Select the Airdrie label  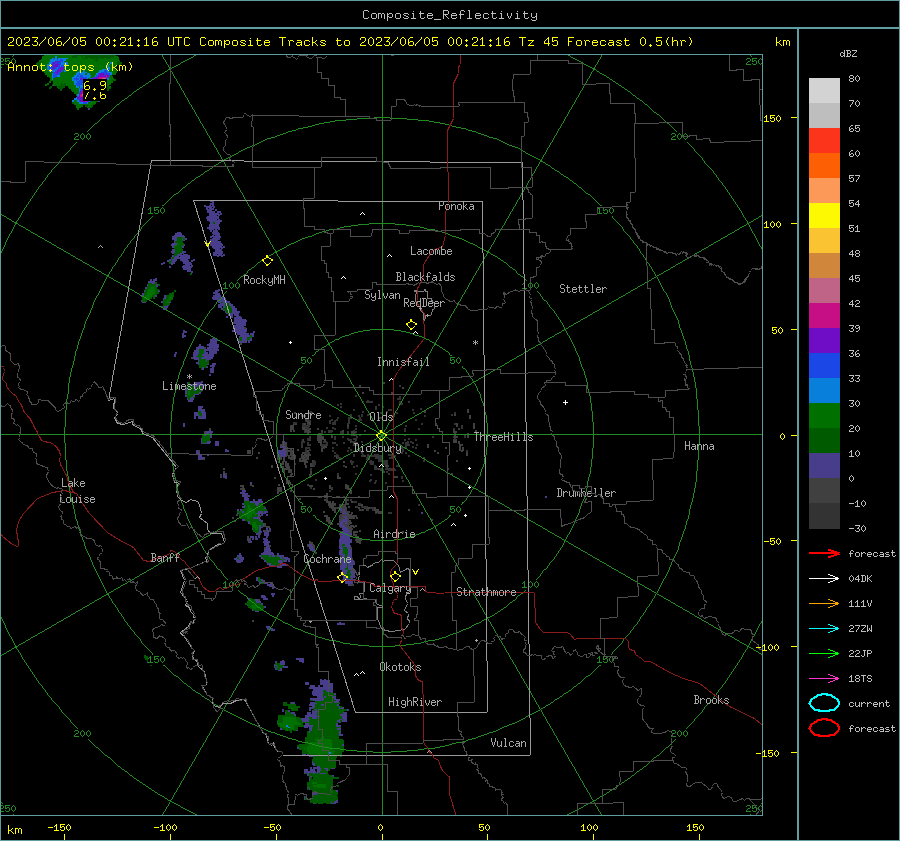coord(394,534)
